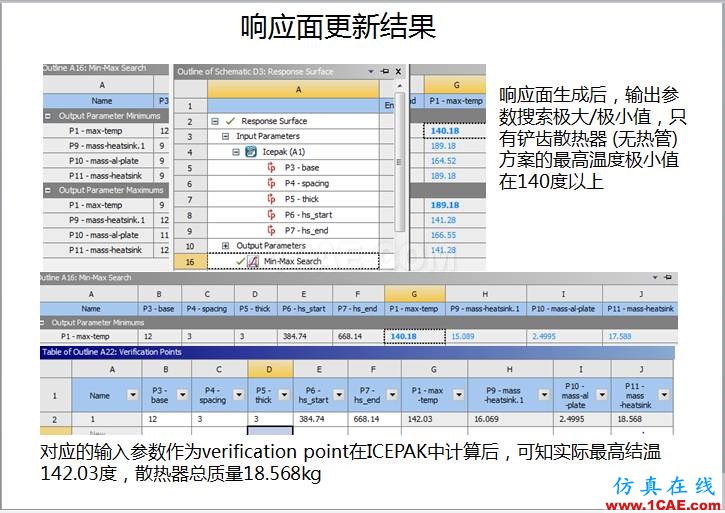The image size is (725, 513).
Task: Collapse Output Parameter Maximums group
Action: 48,190
